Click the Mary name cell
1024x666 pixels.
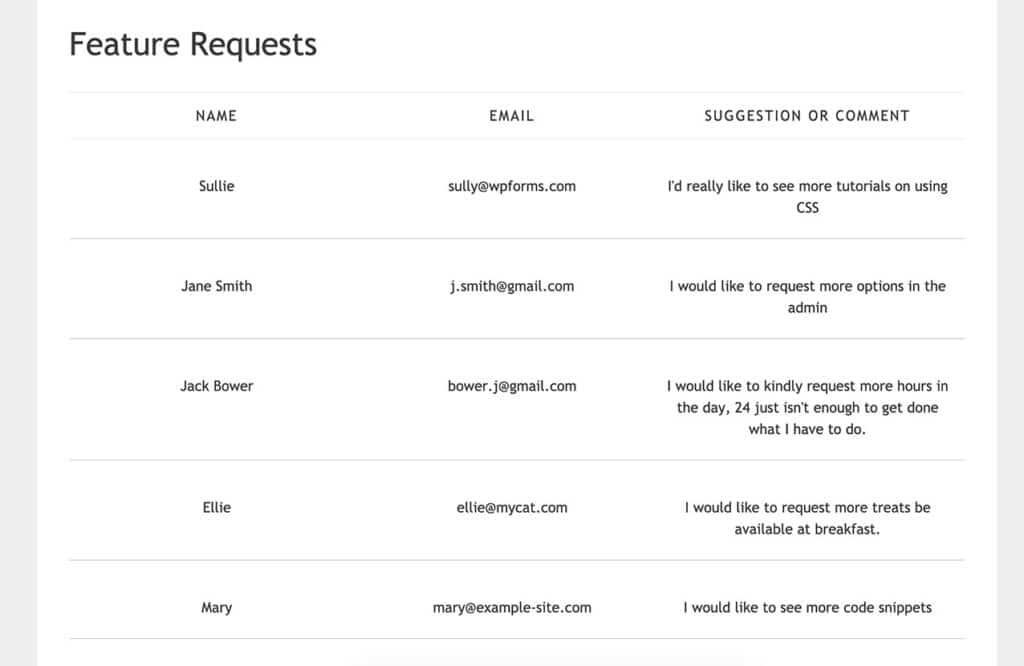217,608
